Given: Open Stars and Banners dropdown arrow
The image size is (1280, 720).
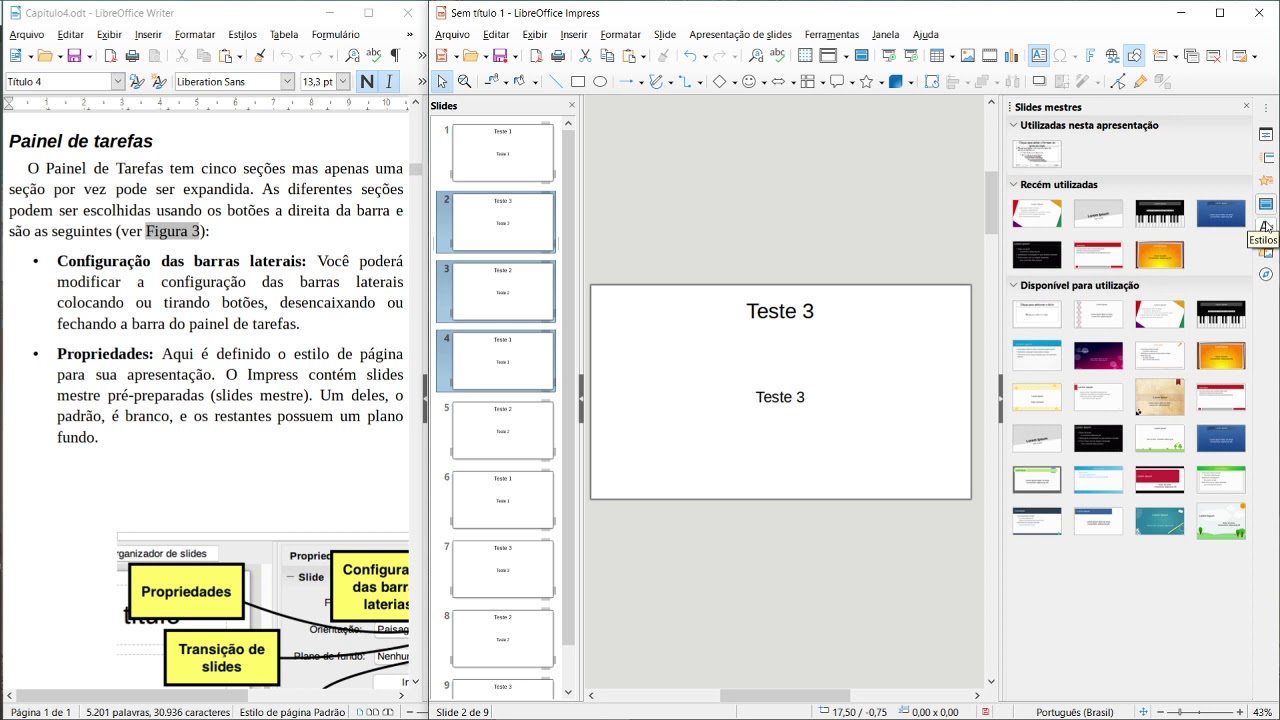Looking at the screenshot, I should tap(880, 82).
